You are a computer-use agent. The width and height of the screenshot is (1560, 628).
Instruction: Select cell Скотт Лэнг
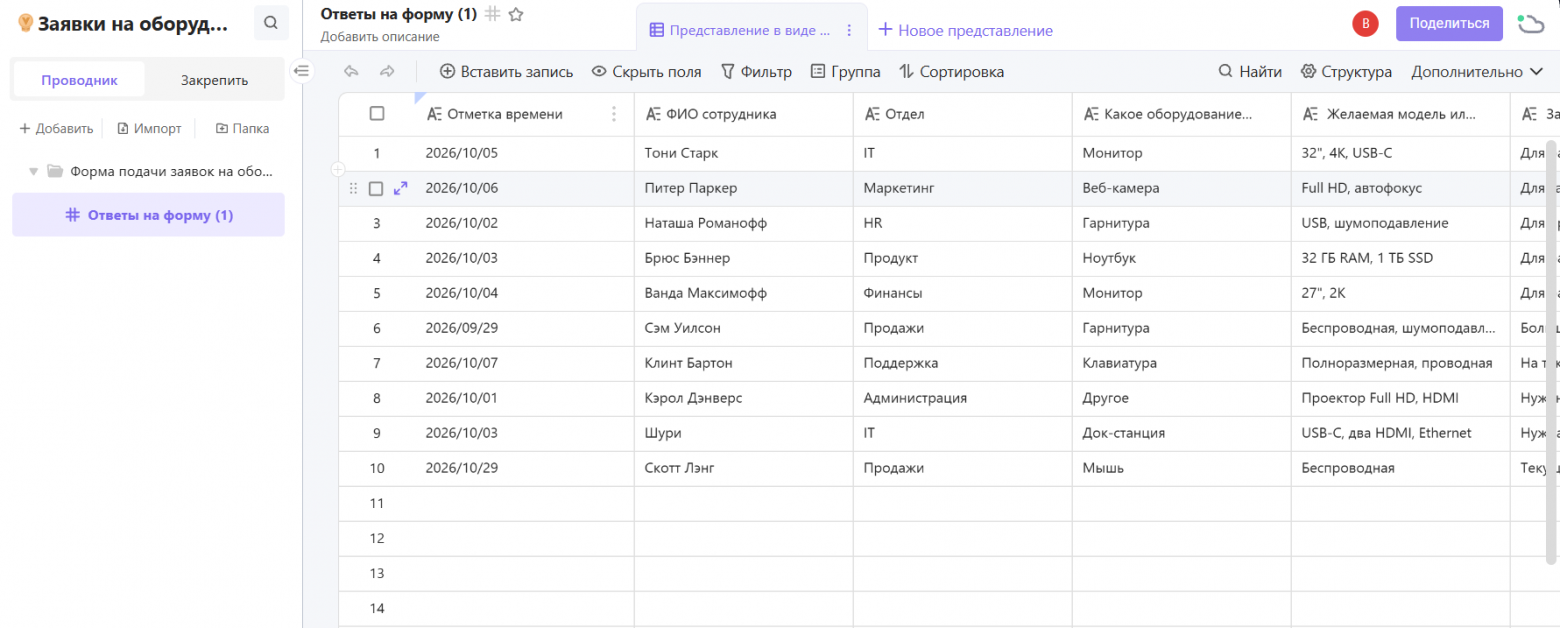click(x=743, y=468)
